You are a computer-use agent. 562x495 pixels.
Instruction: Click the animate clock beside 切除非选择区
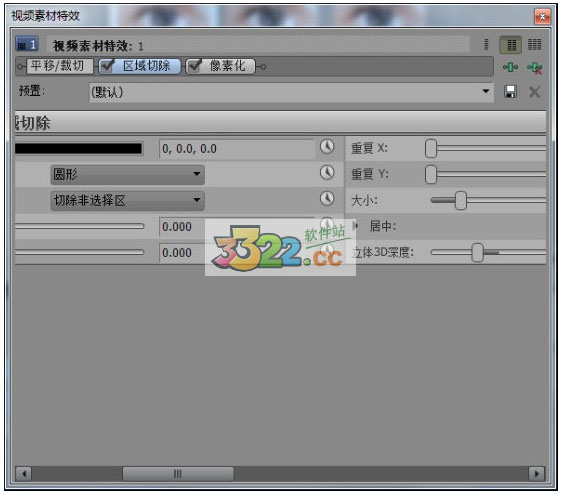coord(327,199)
